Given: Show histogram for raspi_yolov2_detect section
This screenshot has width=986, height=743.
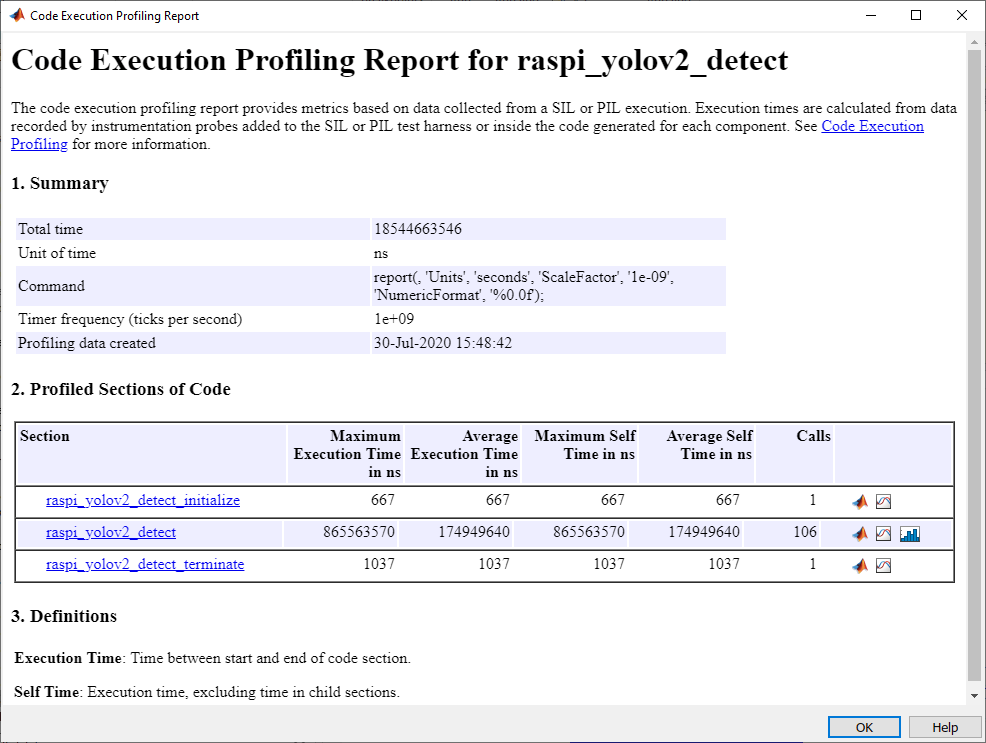Looking at the screenshot, I should tap(908, 533).
